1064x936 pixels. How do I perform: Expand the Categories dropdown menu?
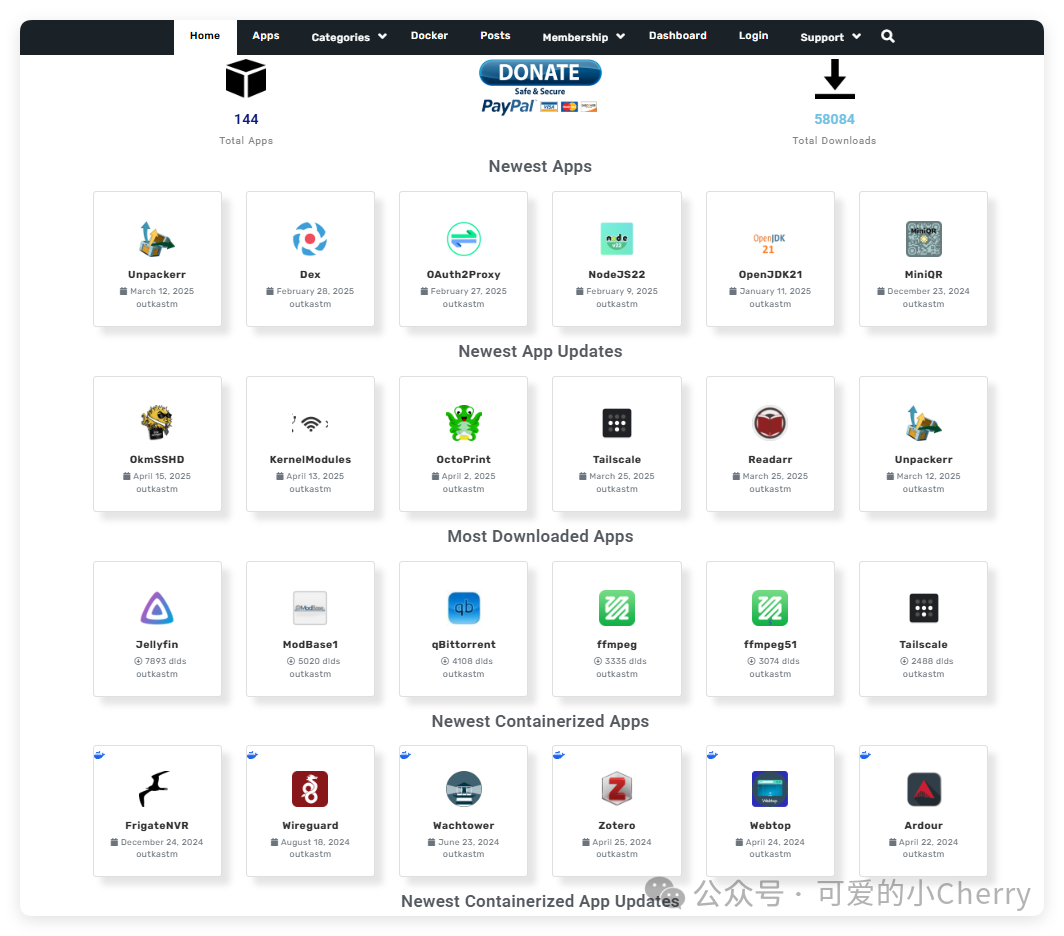pyautogui.click(x=349, y=37)
